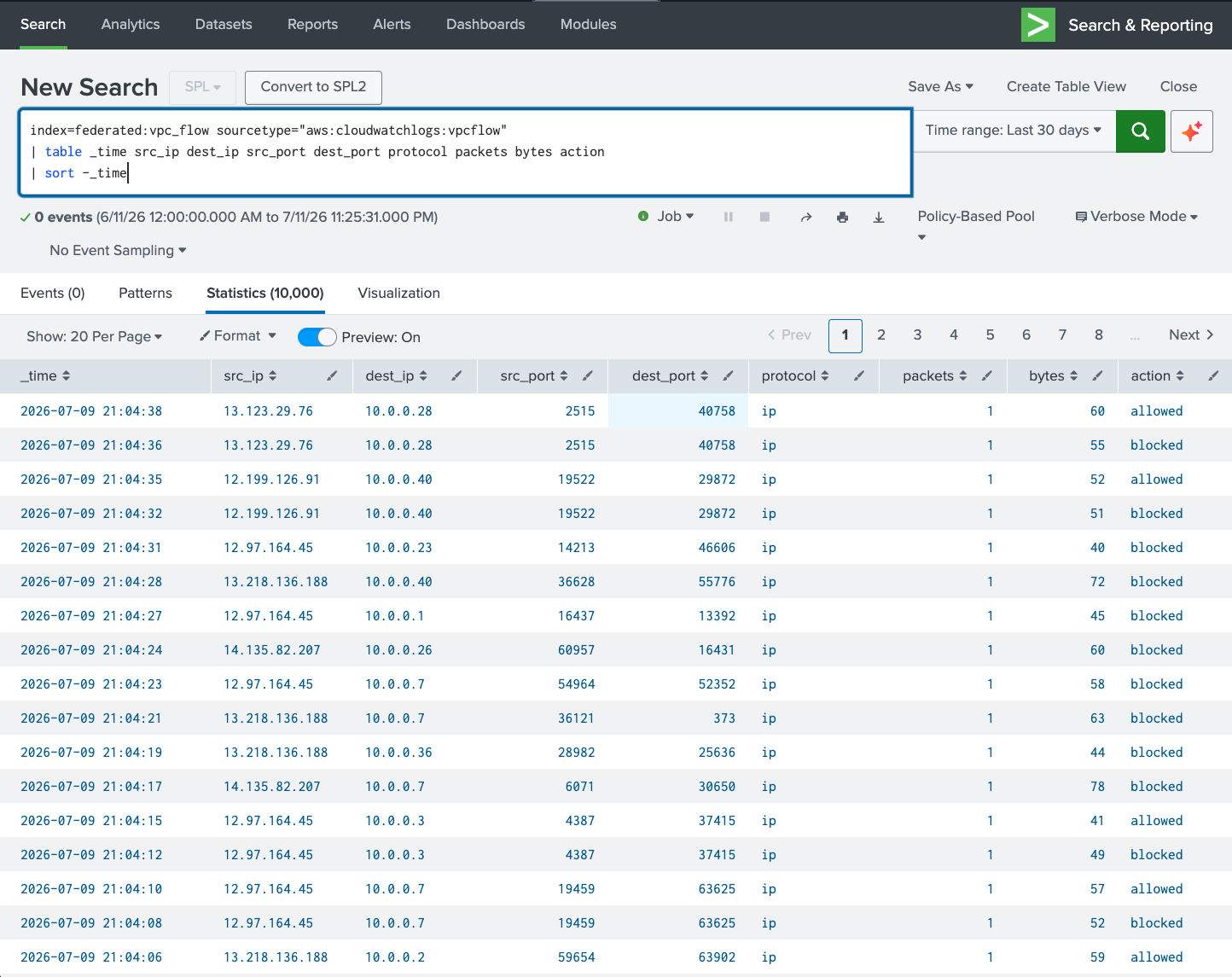Open the Modules nav item
1232x977 pixels.
[588, 24]
